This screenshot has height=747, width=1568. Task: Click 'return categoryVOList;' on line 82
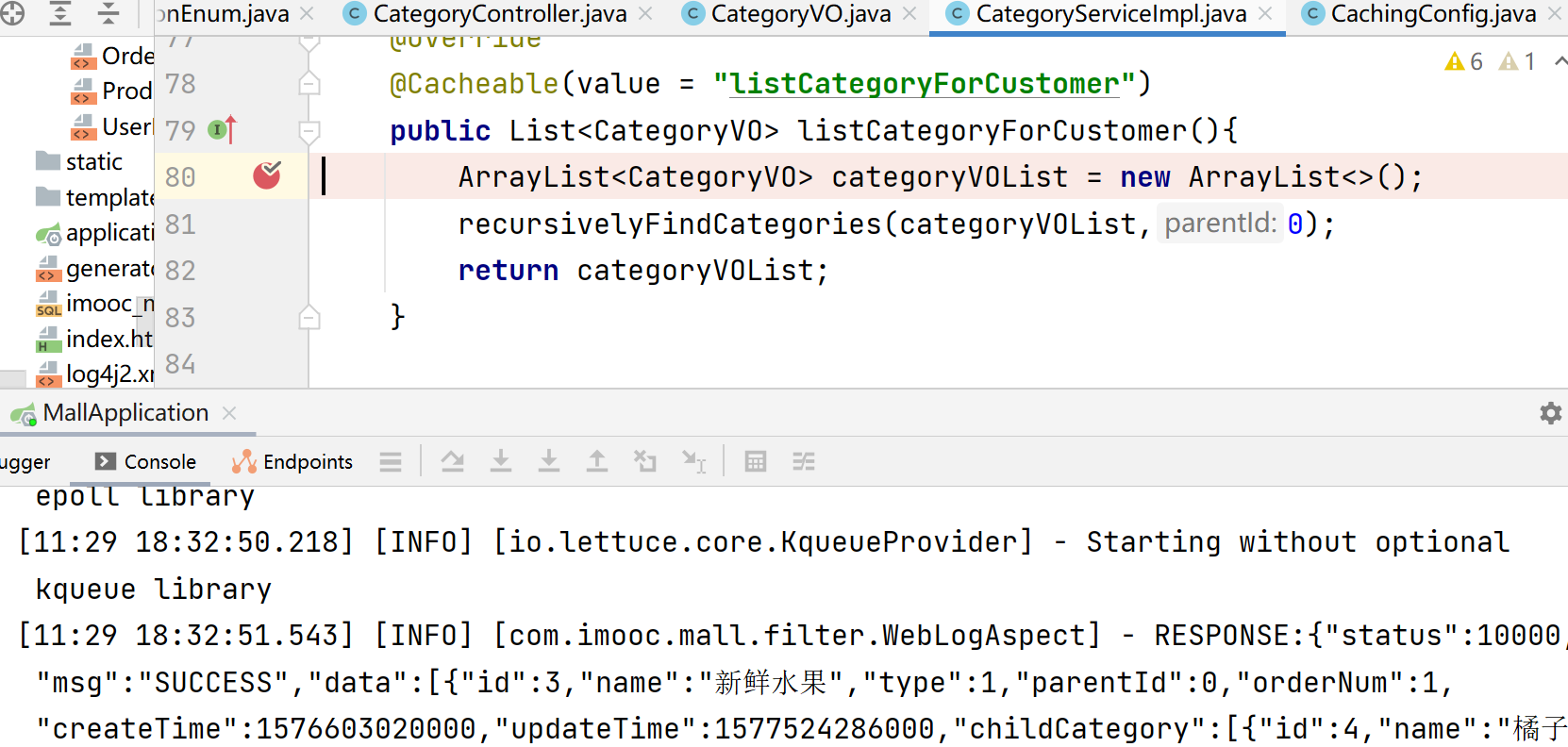(643, 271)
